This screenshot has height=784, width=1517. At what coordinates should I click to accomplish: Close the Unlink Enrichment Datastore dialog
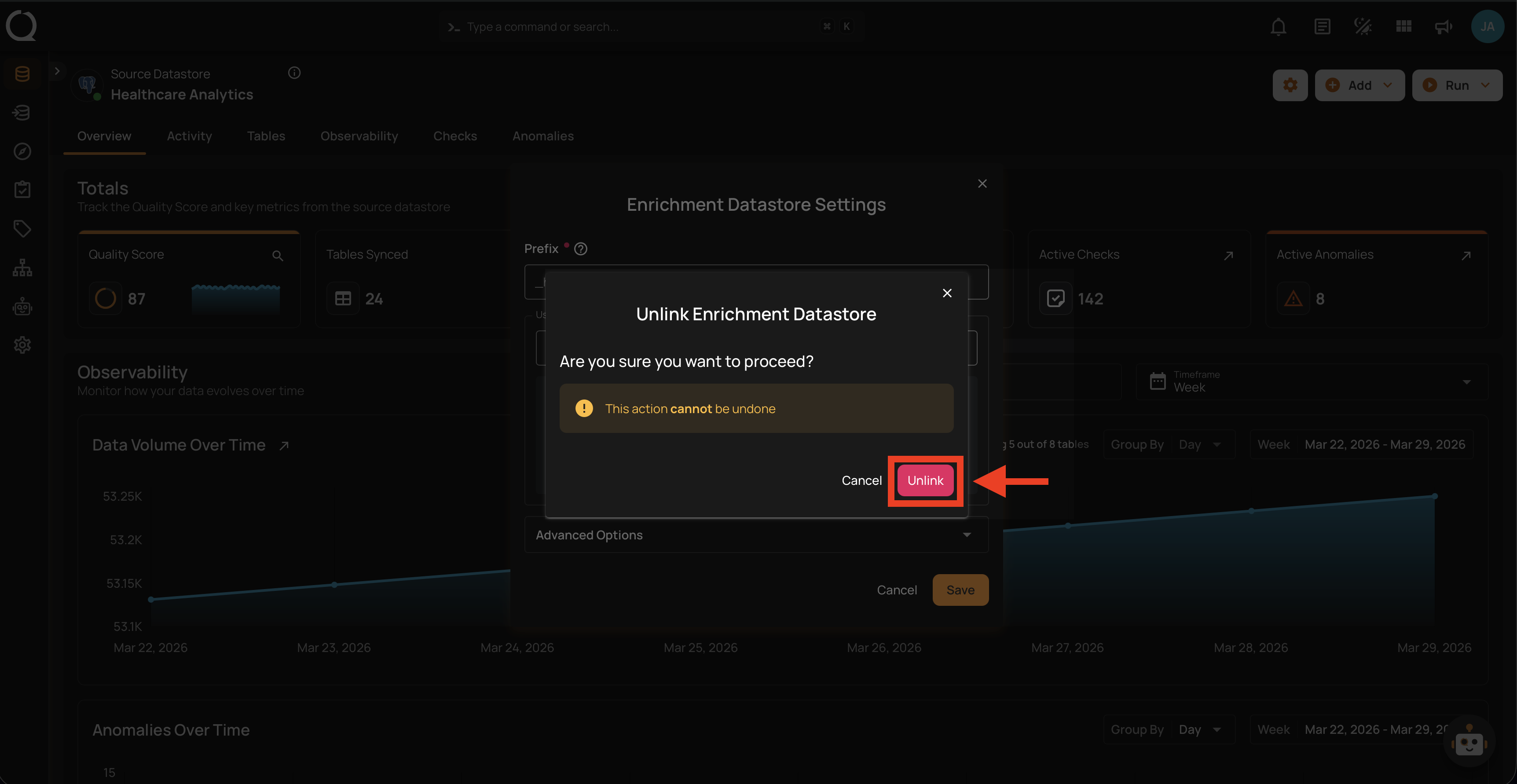pyautogui.click(x=947, y=293)
